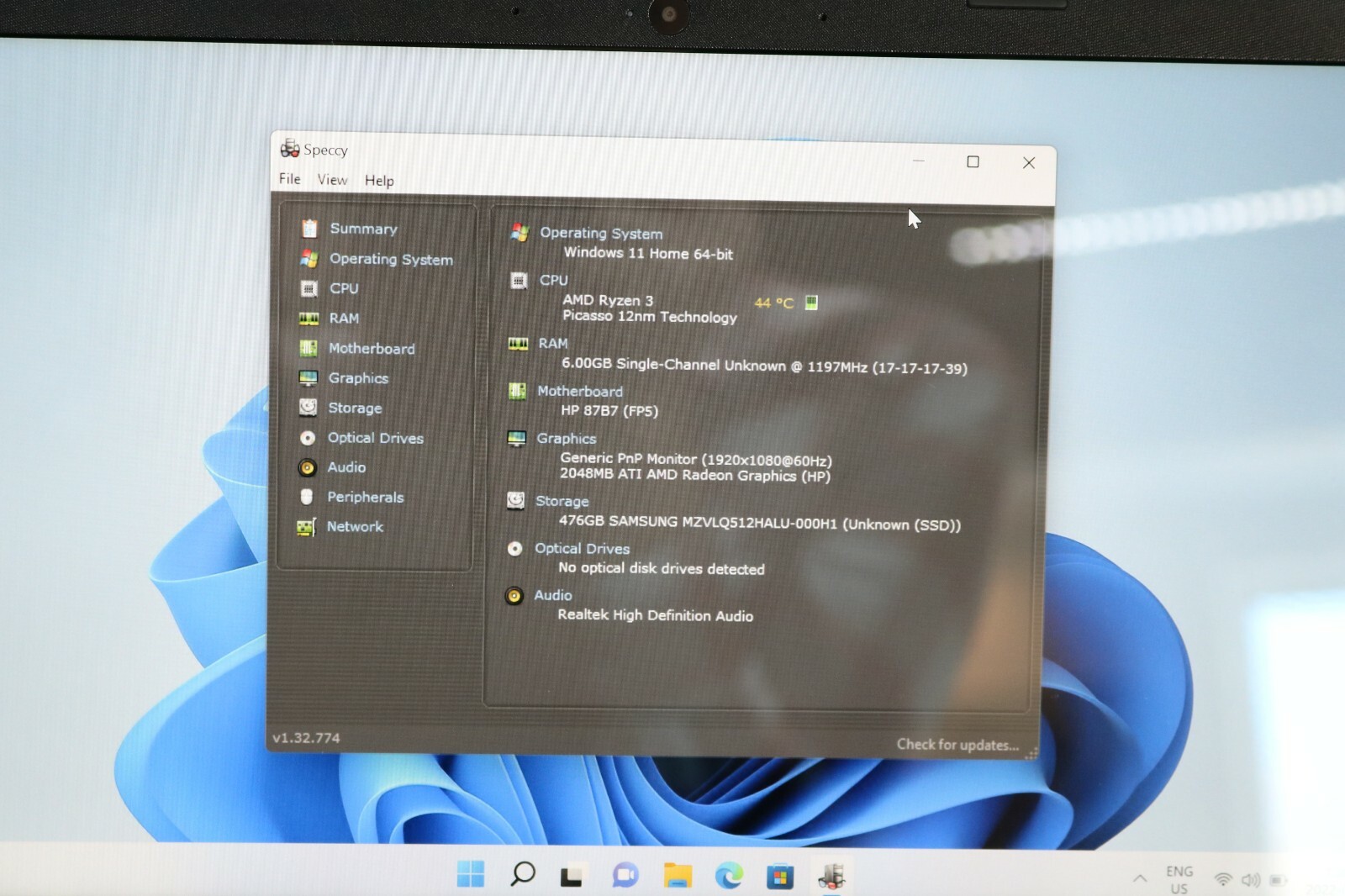Screen dimensions: 1345x896
Task: Select Graphics in the sidebar
Action: tap(358, 378)
